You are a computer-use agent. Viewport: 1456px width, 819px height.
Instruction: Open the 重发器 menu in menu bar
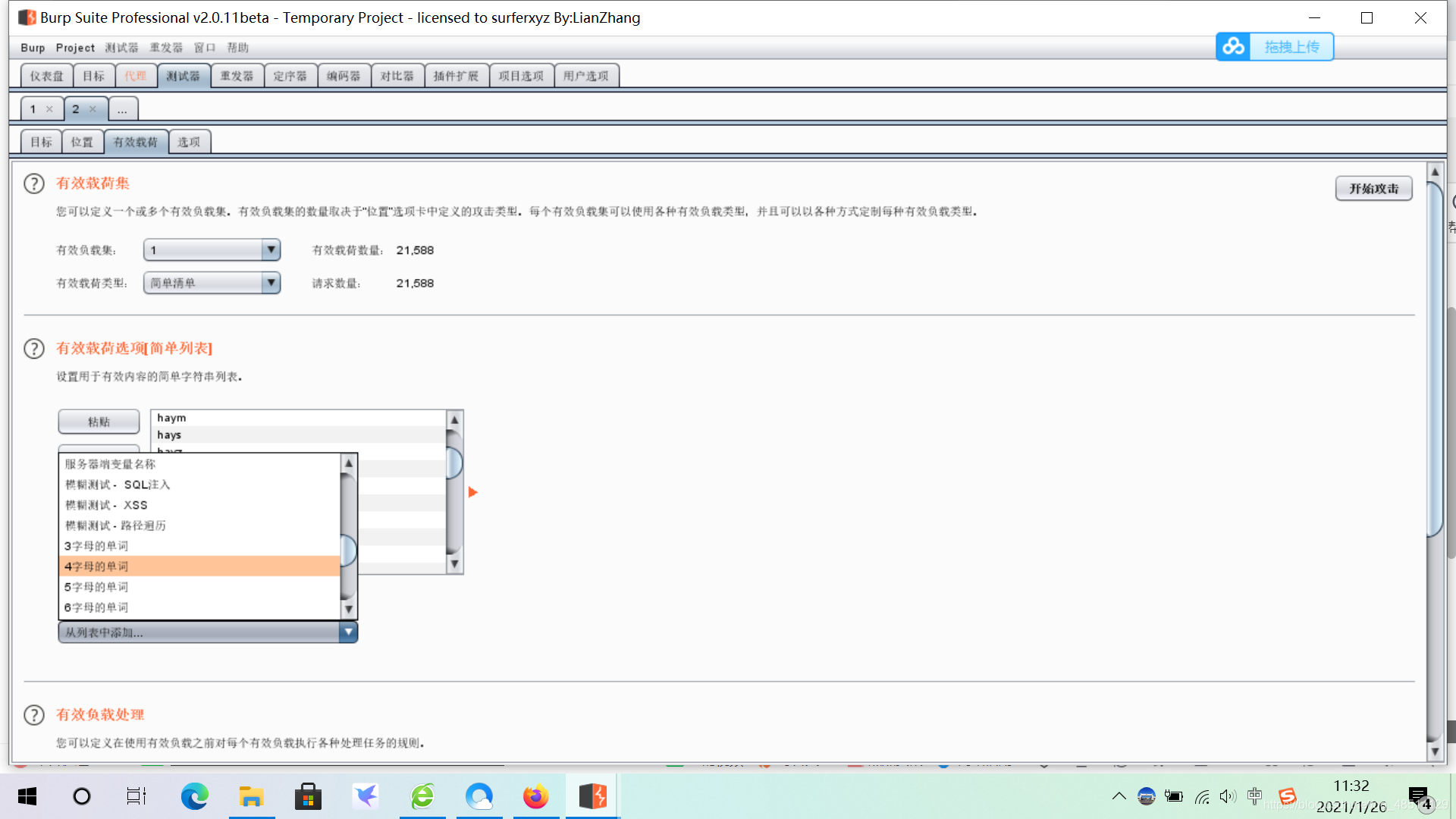(x=166, y=48)
